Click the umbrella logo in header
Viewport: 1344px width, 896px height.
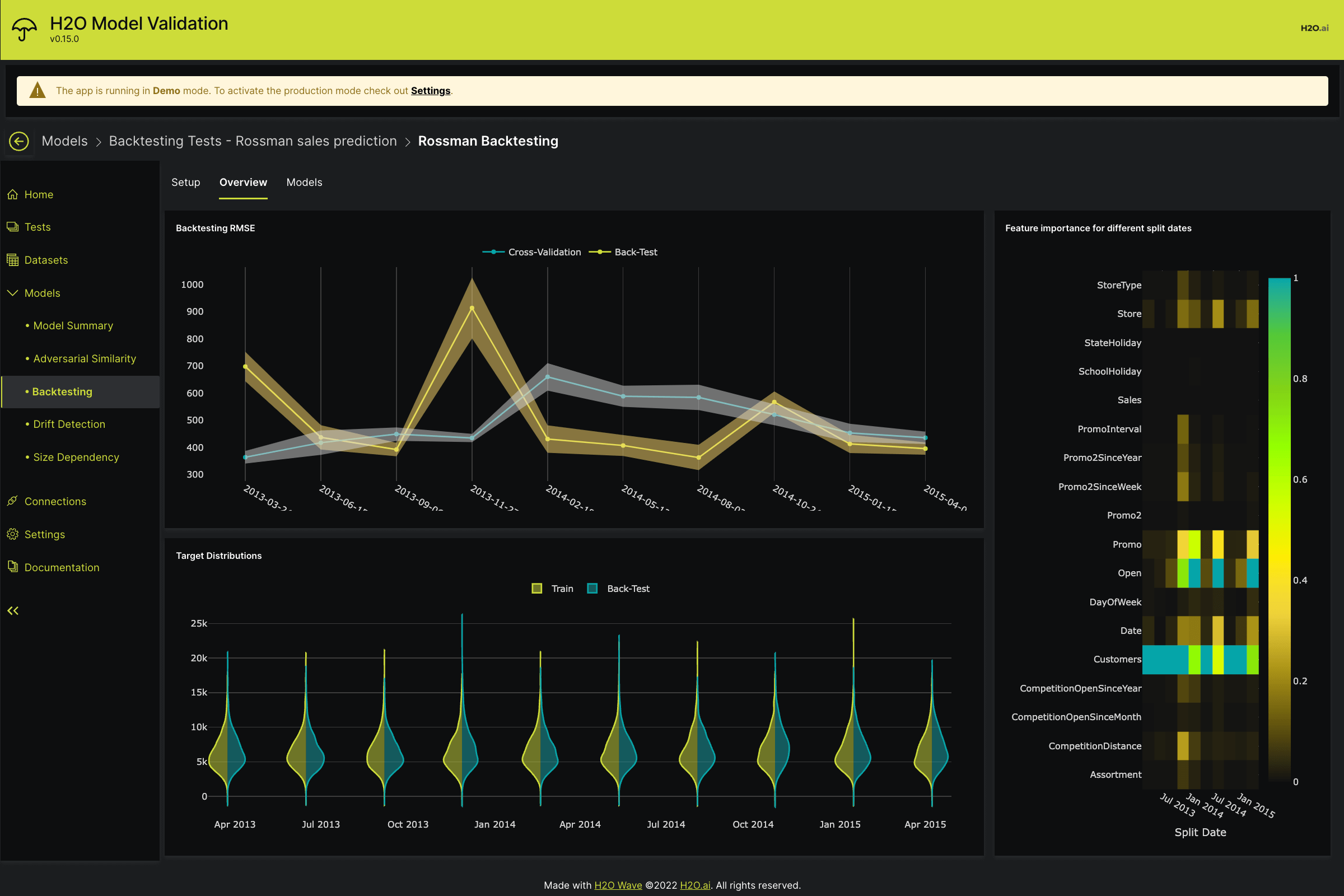(x=24, y=29)
